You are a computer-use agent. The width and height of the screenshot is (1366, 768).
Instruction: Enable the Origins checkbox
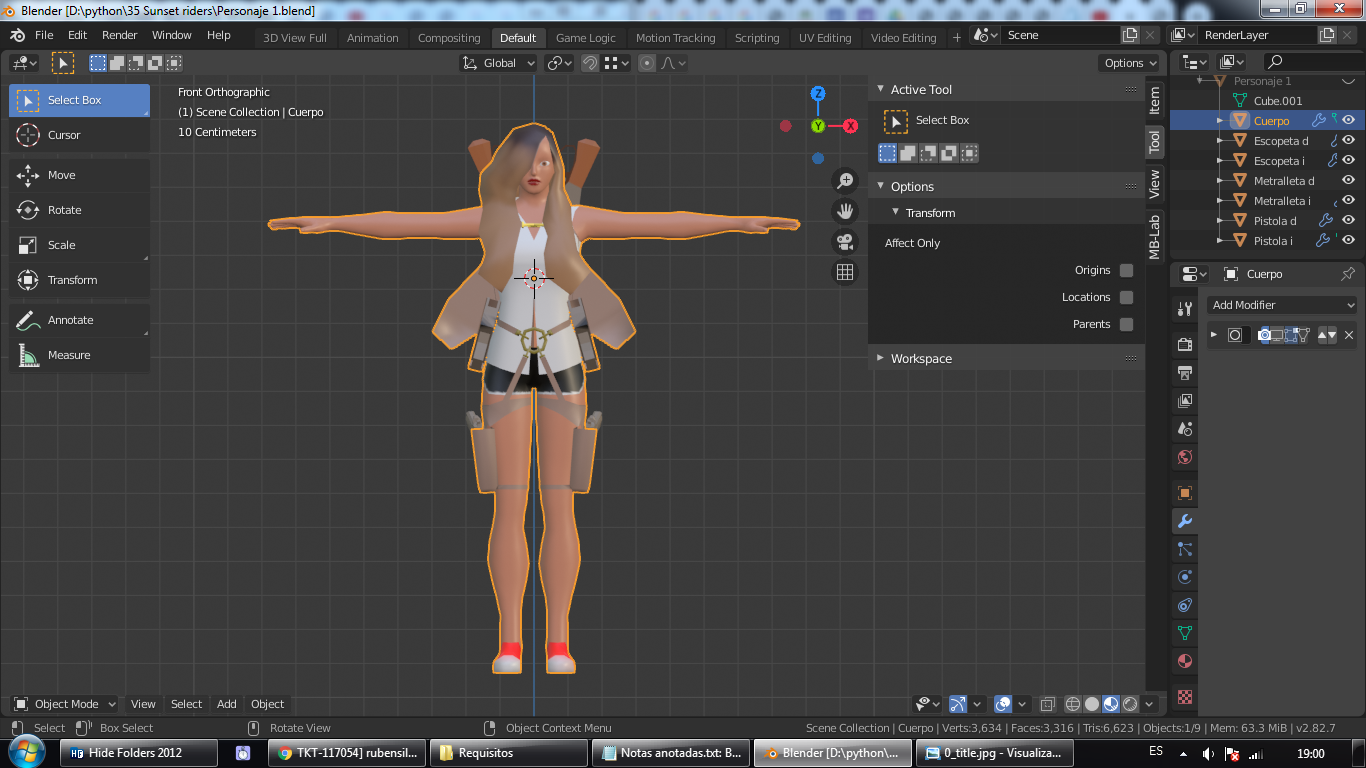[1127, 270]
